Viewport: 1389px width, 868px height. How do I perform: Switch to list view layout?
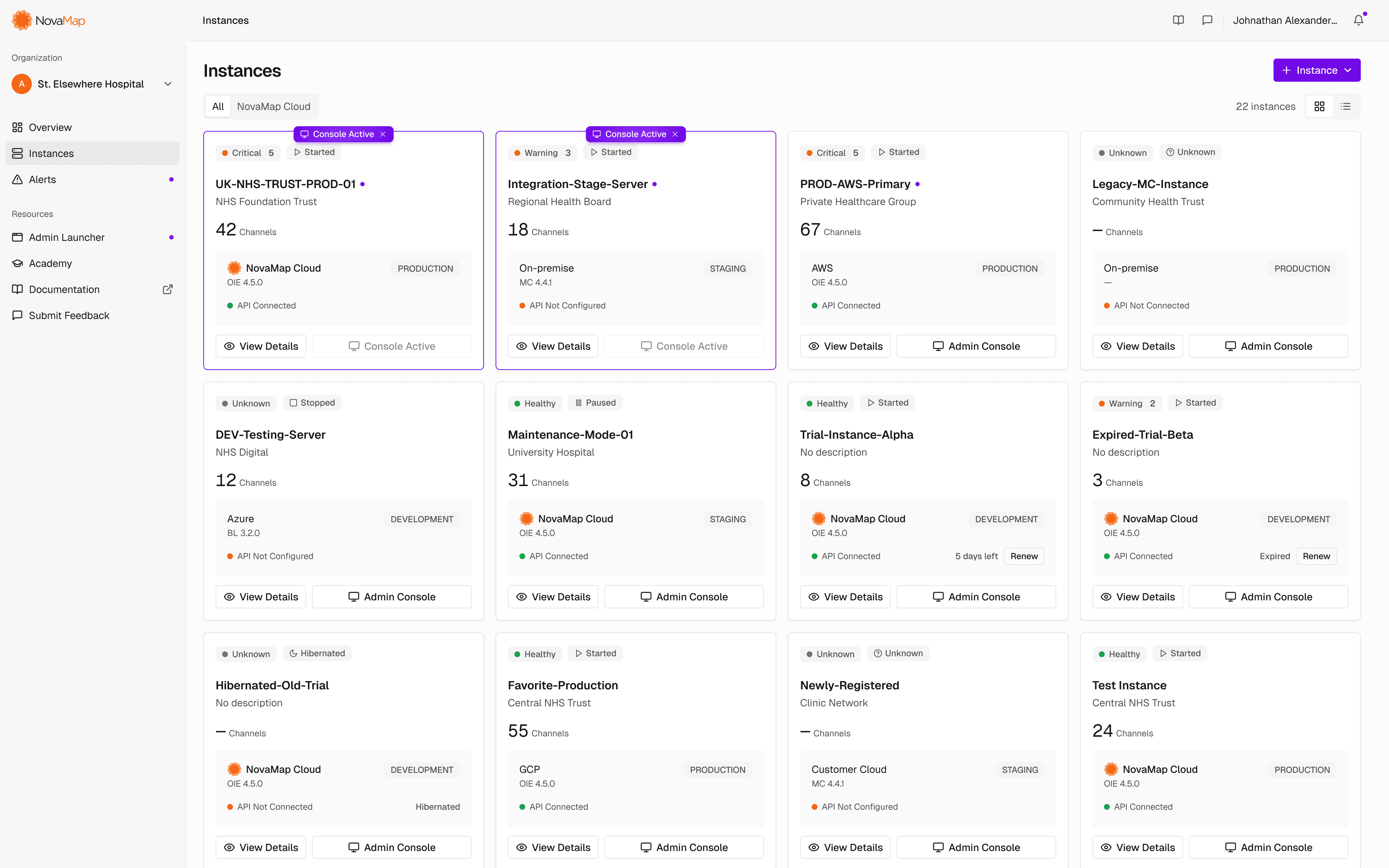coord(1345,106)
